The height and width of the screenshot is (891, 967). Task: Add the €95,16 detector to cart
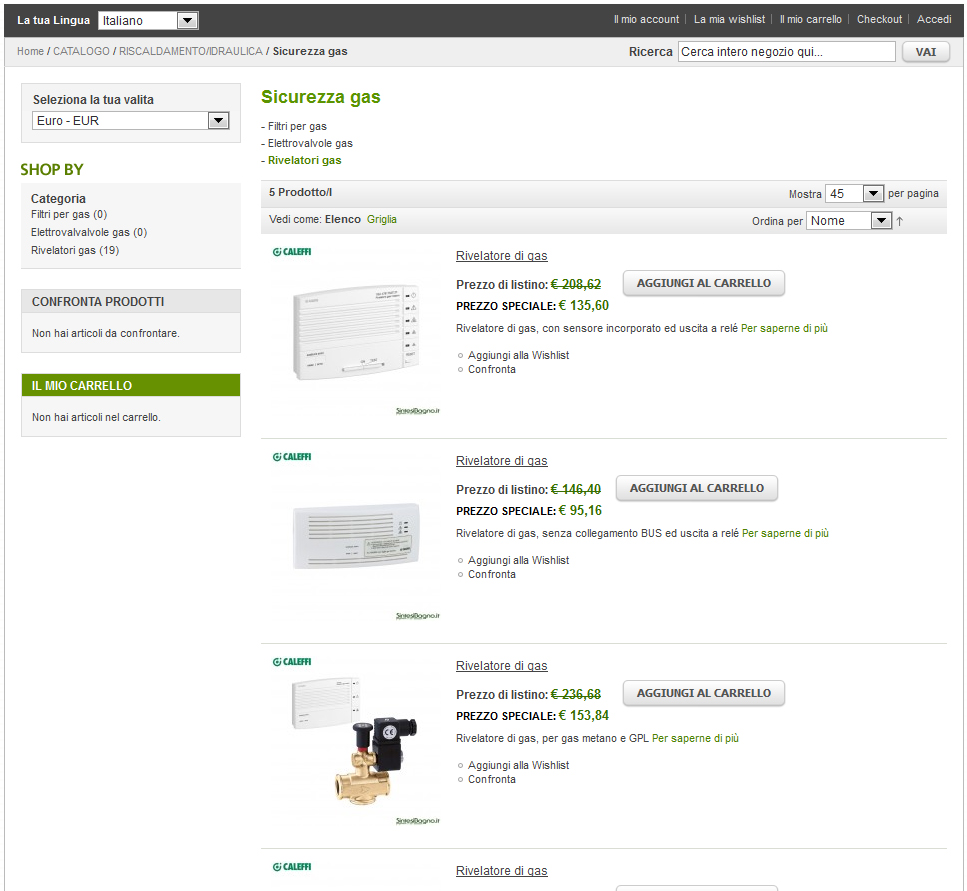pos(696,488)
